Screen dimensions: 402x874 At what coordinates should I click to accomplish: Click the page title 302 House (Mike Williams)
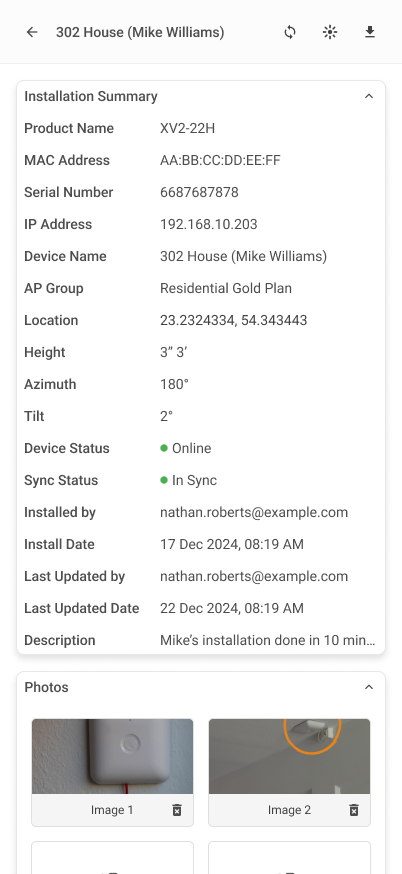140,32
